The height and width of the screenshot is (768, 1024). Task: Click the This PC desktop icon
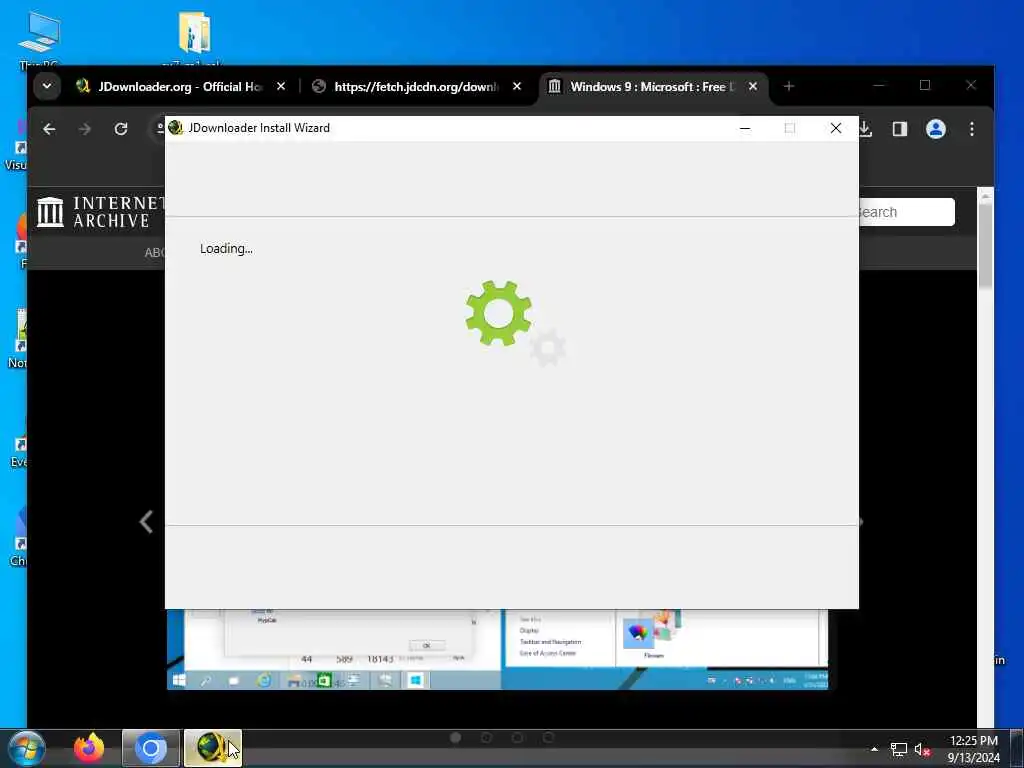39,39
